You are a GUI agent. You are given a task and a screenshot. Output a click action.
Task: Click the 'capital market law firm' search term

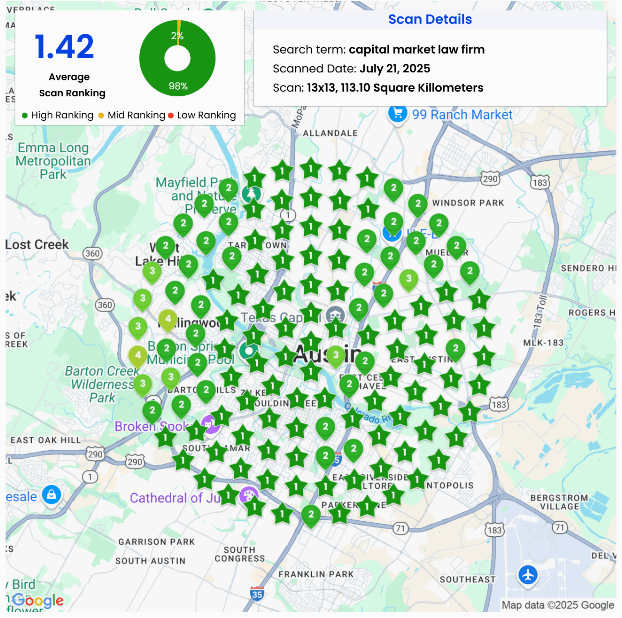click(x=417, y=50)
